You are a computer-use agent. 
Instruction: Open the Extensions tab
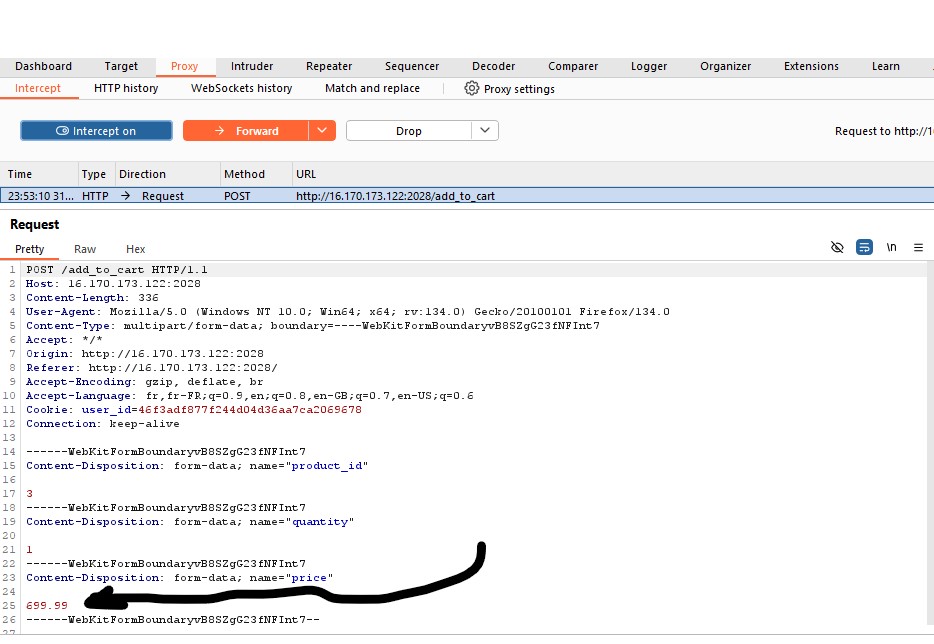[811, 66]
